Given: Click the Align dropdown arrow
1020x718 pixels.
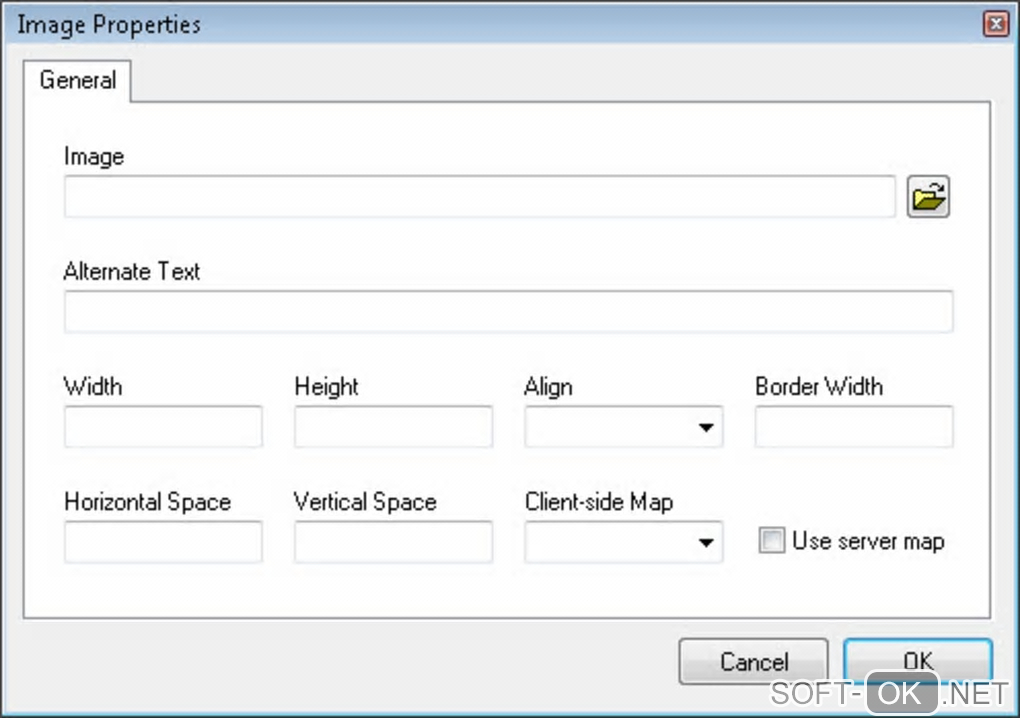Looking at the screenshot, I should [x=706, y=428].
